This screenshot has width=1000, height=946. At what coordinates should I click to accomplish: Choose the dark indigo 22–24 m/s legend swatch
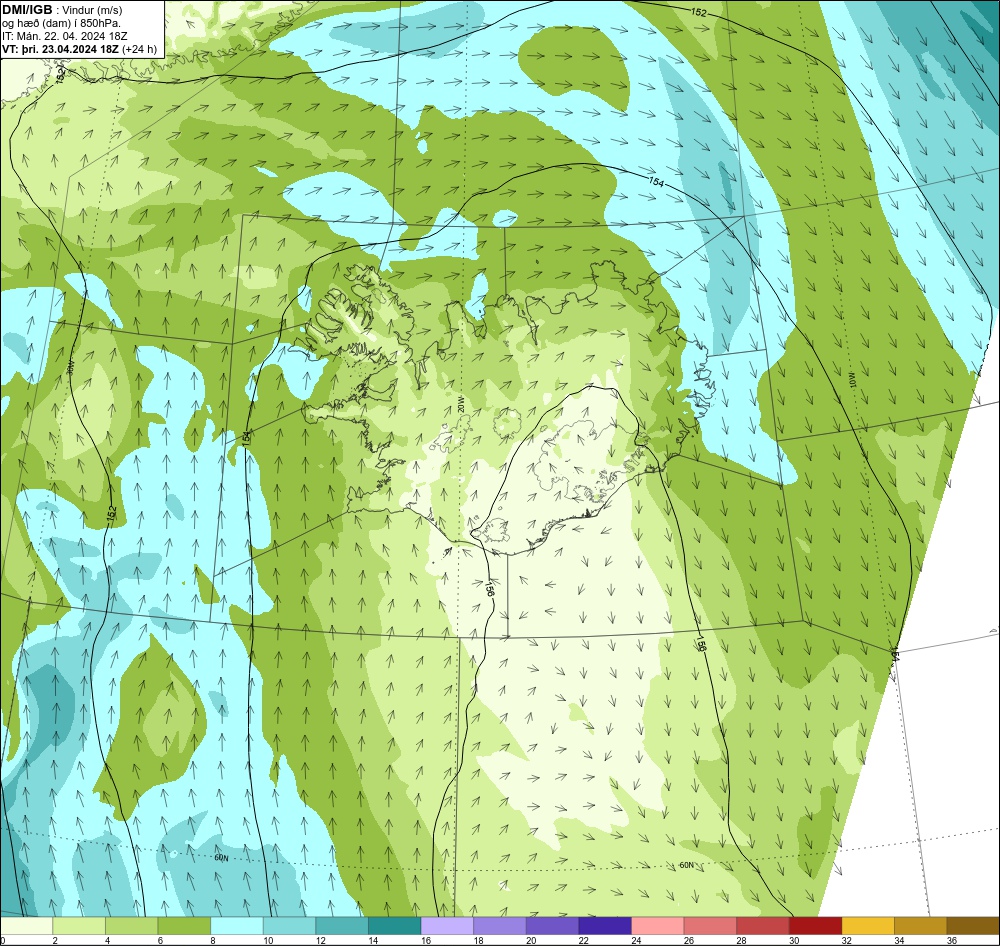[605, 926]
